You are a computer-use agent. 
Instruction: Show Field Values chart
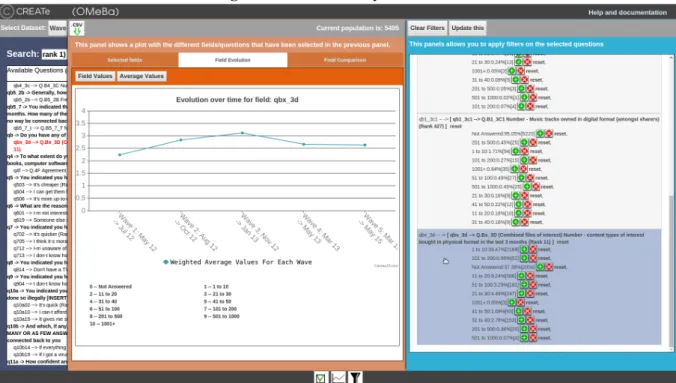pyautogui.click(x=95, y=76)
